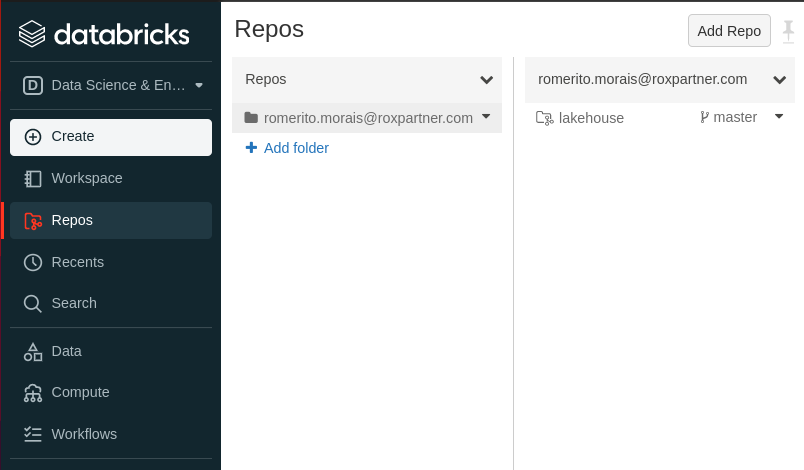
Task: Click the plus icon next to Add folder
Action: 251,148
